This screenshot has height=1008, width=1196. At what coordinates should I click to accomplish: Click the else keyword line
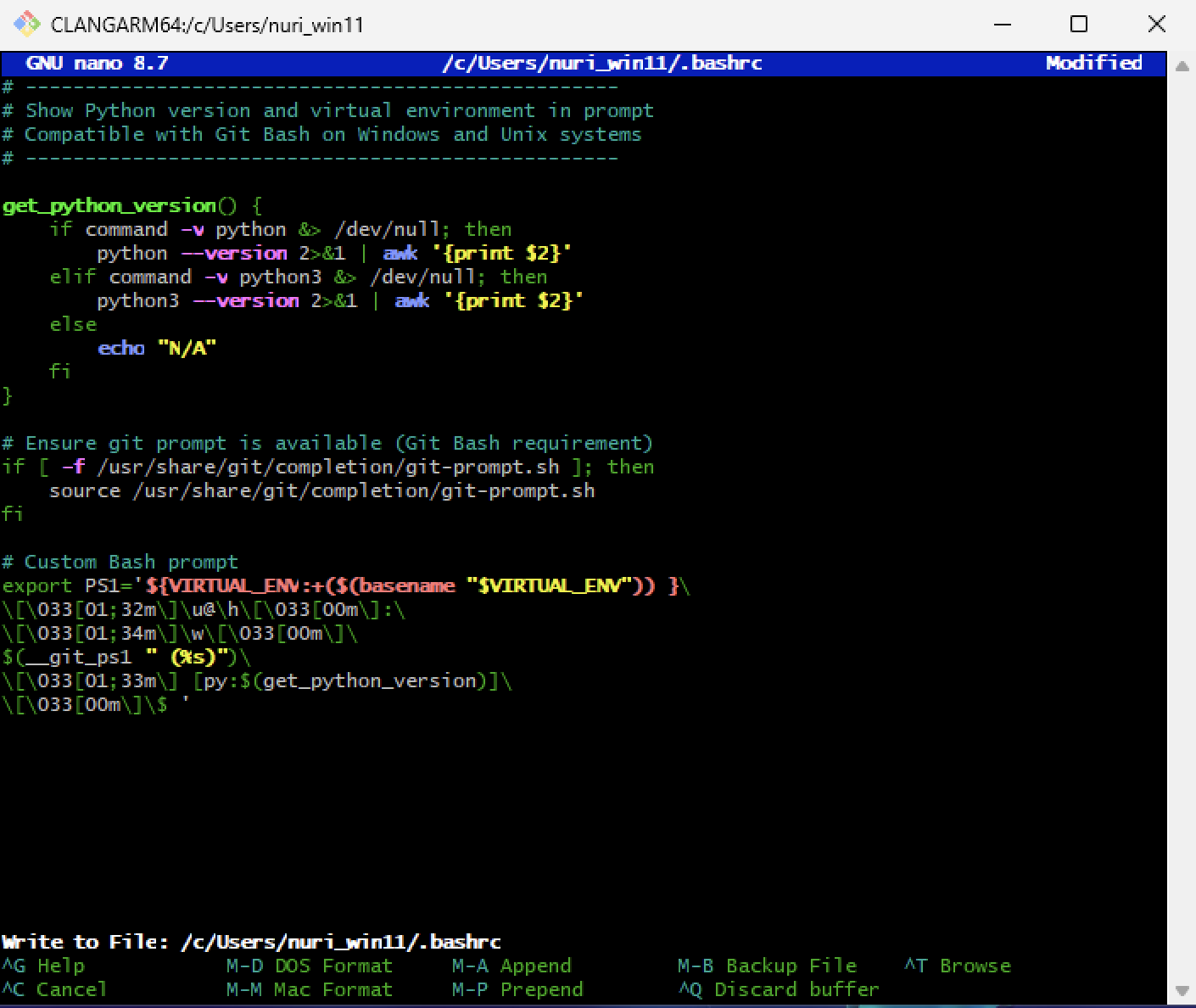tap(73, 324)
